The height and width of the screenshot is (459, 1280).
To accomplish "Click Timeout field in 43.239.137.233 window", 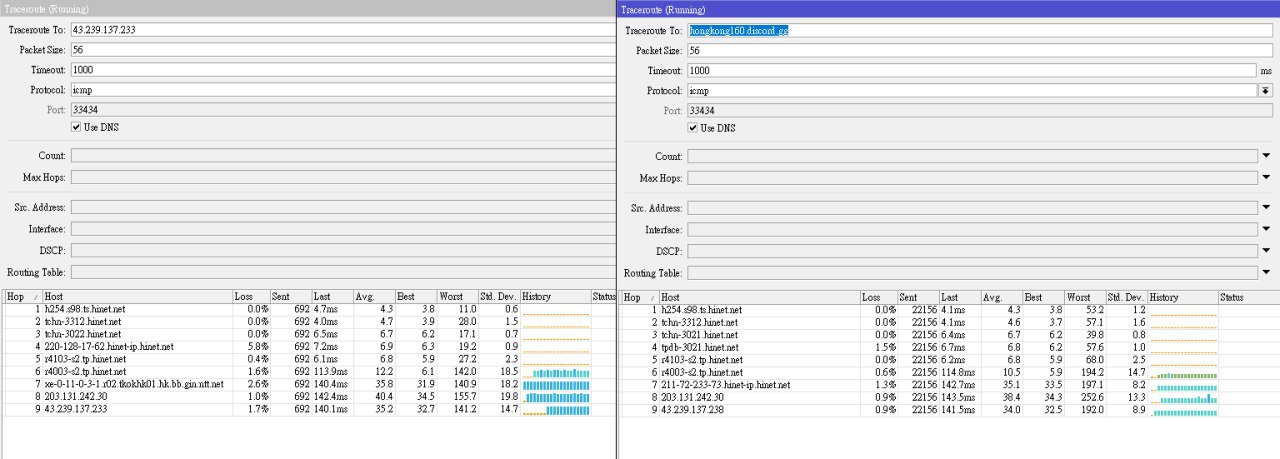I will click(342, 70).
